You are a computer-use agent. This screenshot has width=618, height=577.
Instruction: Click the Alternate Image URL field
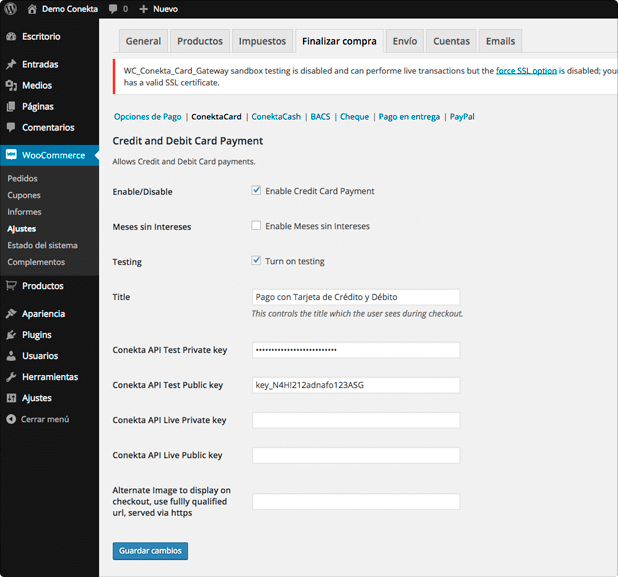click(x=356, y=501)
